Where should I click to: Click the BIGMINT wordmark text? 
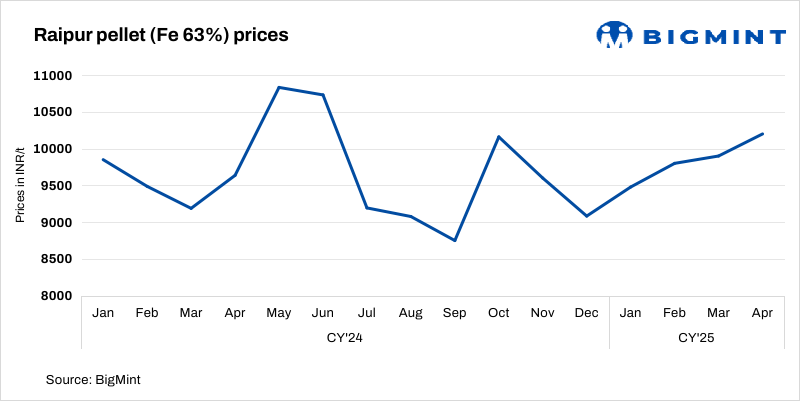click(x=713, y=36)
